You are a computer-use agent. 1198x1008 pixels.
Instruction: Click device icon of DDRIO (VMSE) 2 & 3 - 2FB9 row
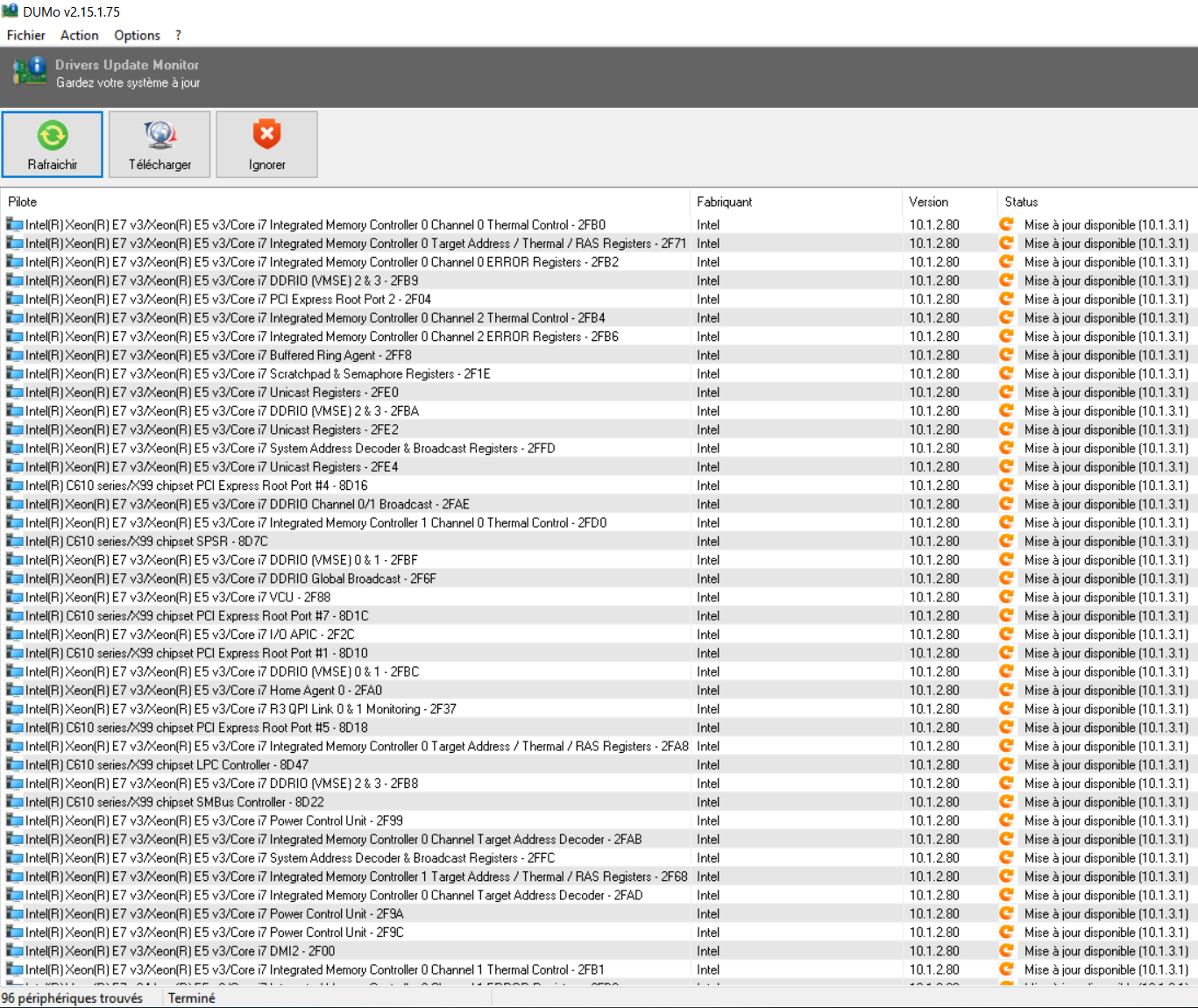15,280
